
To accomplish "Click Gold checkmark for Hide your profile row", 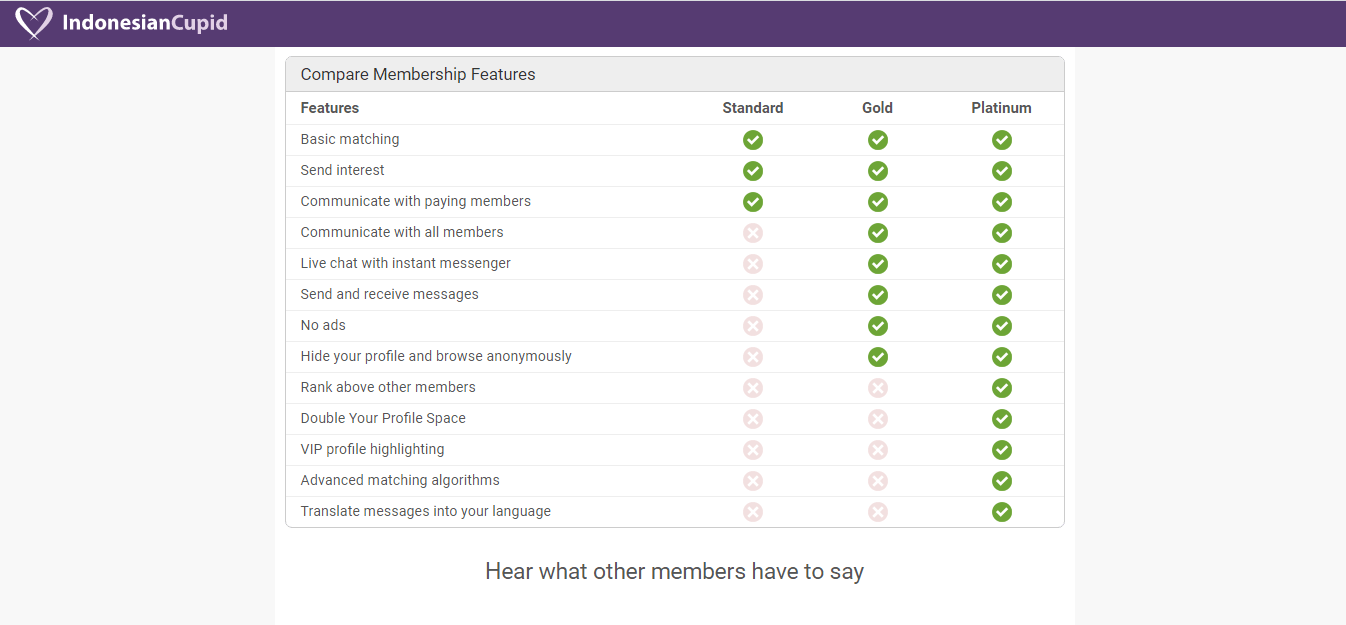I will [x=878, y=357].
